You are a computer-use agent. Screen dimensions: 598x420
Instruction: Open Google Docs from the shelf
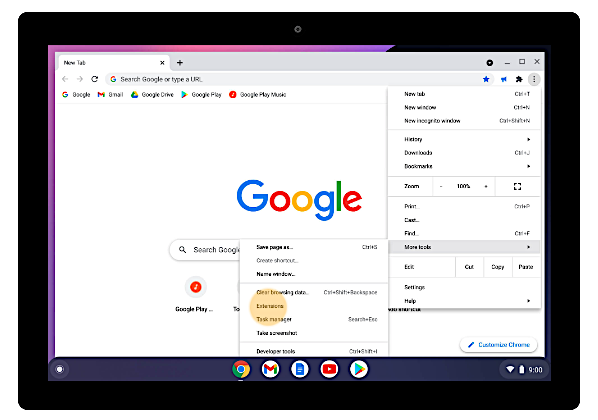coord(300,369)
